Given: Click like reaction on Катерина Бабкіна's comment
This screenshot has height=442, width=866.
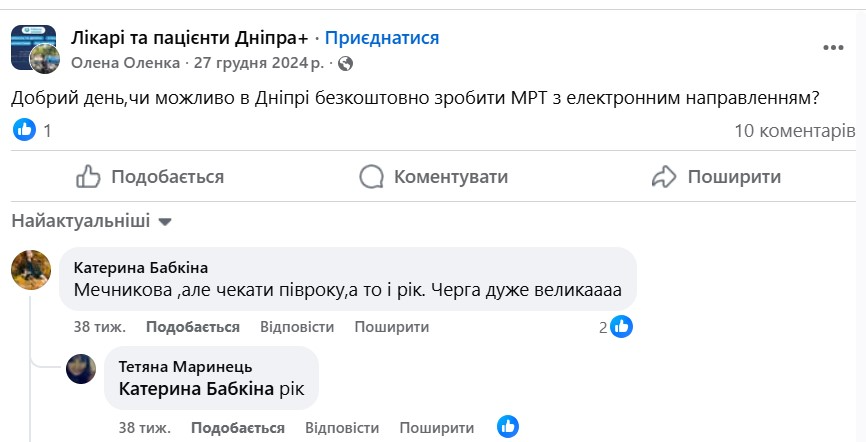Looking at the screenshot, I should (621, 327).
